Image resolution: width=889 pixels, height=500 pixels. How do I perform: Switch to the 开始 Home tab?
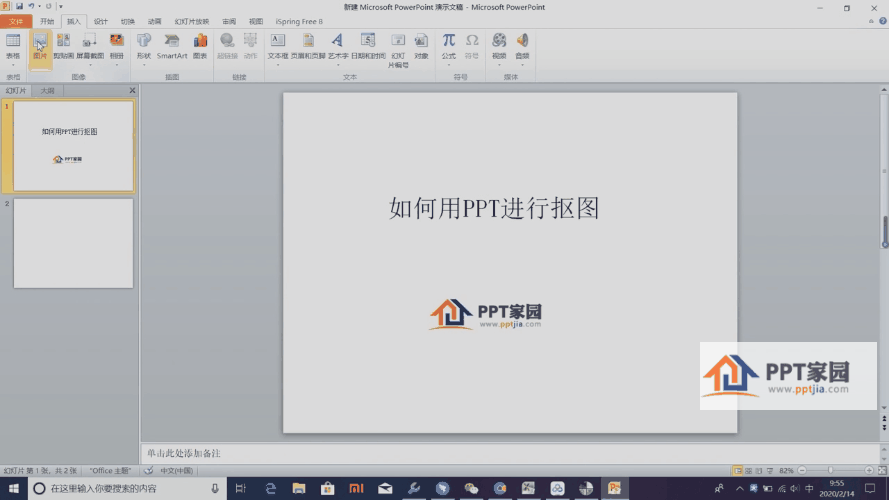47,22
